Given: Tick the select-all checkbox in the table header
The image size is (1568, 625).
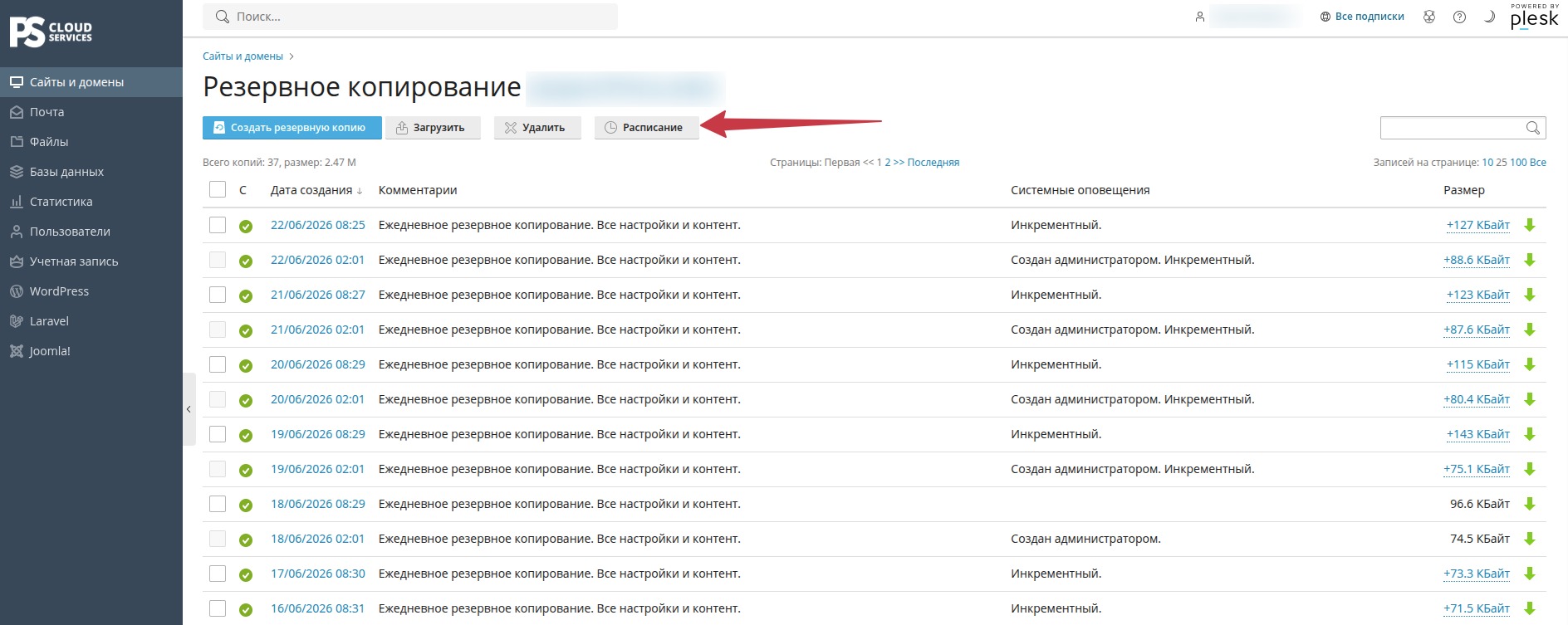Looking at the screenshot, I should [218, 190].
